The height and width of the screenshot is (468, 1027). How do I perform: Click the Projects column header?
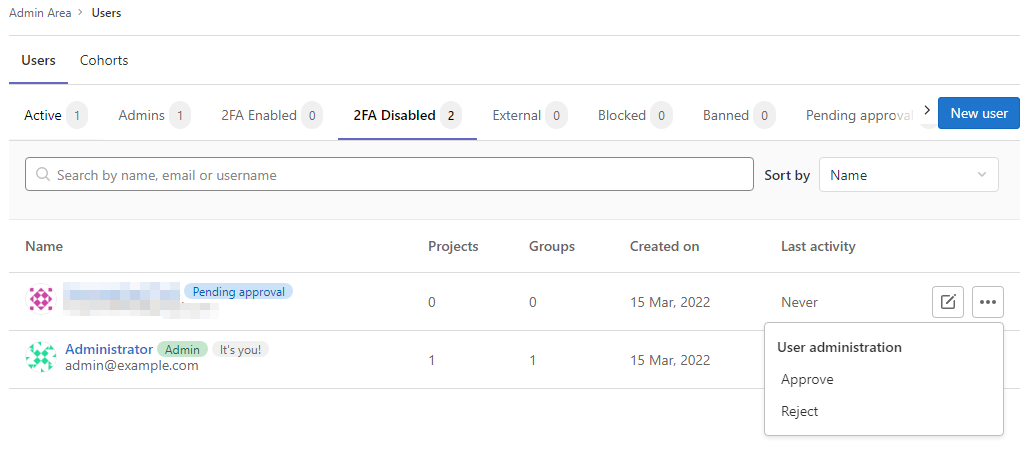click(453, 247)
